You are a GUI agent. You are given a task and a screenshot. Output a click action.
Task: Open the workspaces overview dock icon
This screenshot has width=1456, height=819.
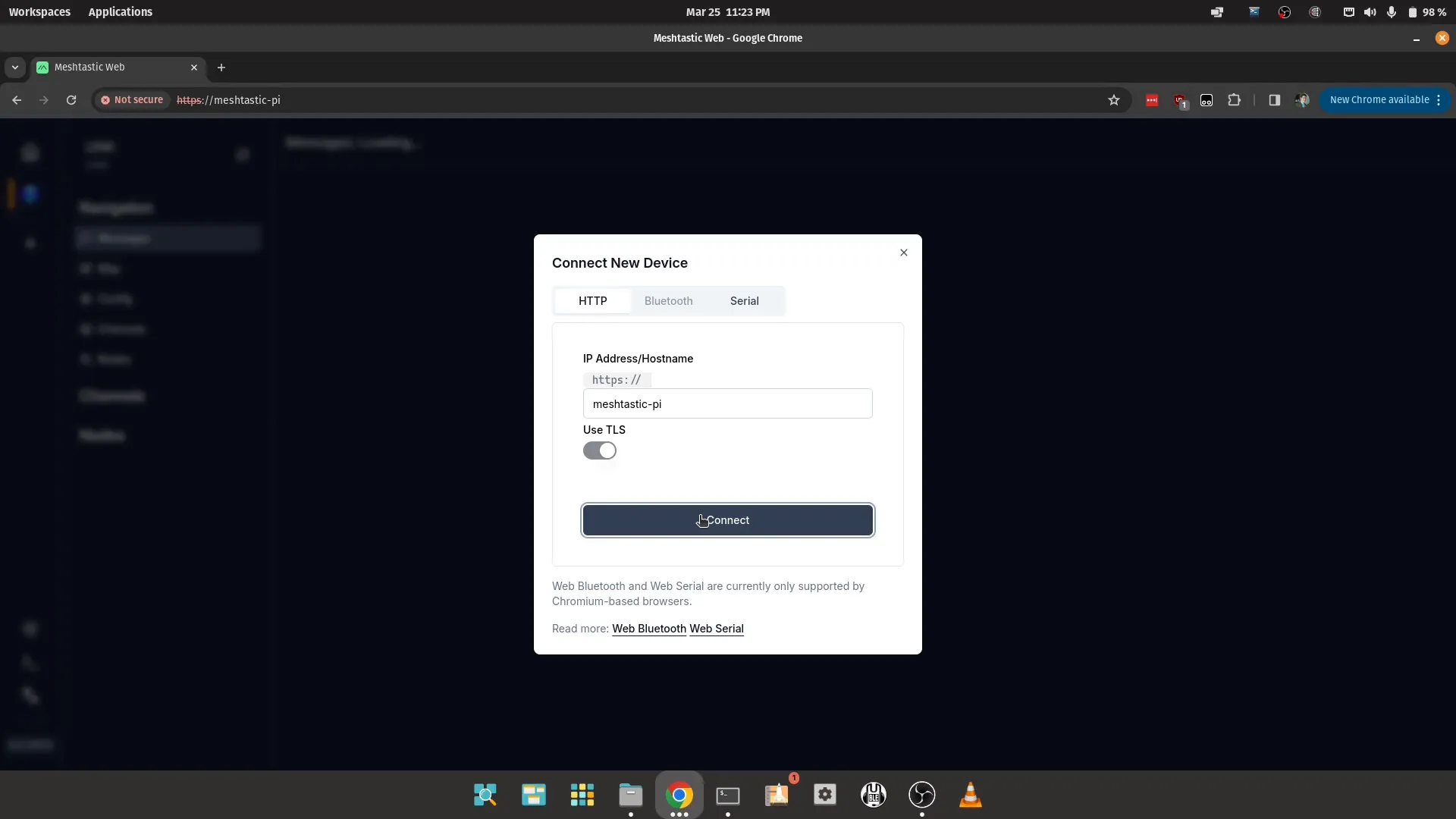(534, 795)
